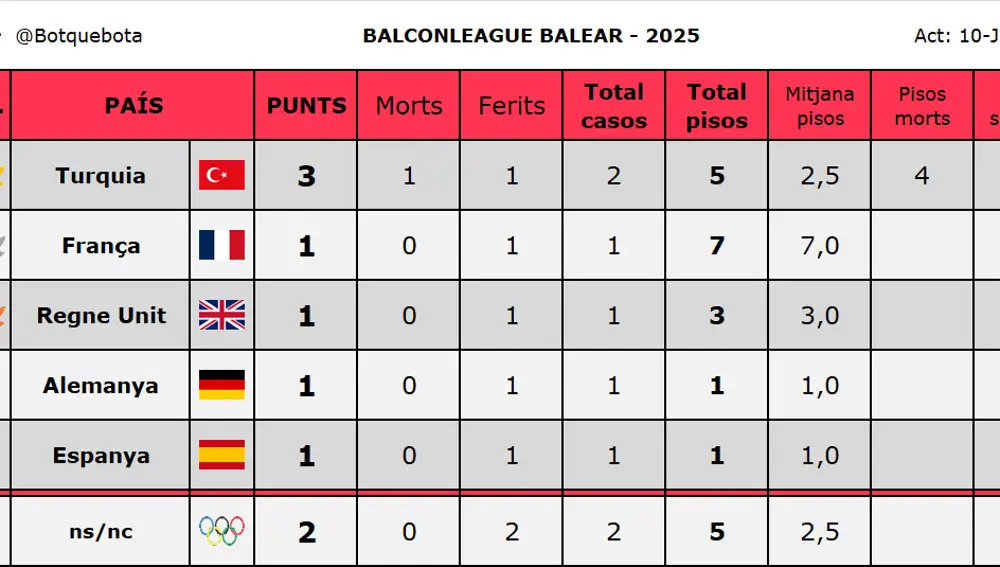The height and width of the screenshot is (567, 1000).
Task: Select the PUNTS column header
Action: [x=306, y=105]
